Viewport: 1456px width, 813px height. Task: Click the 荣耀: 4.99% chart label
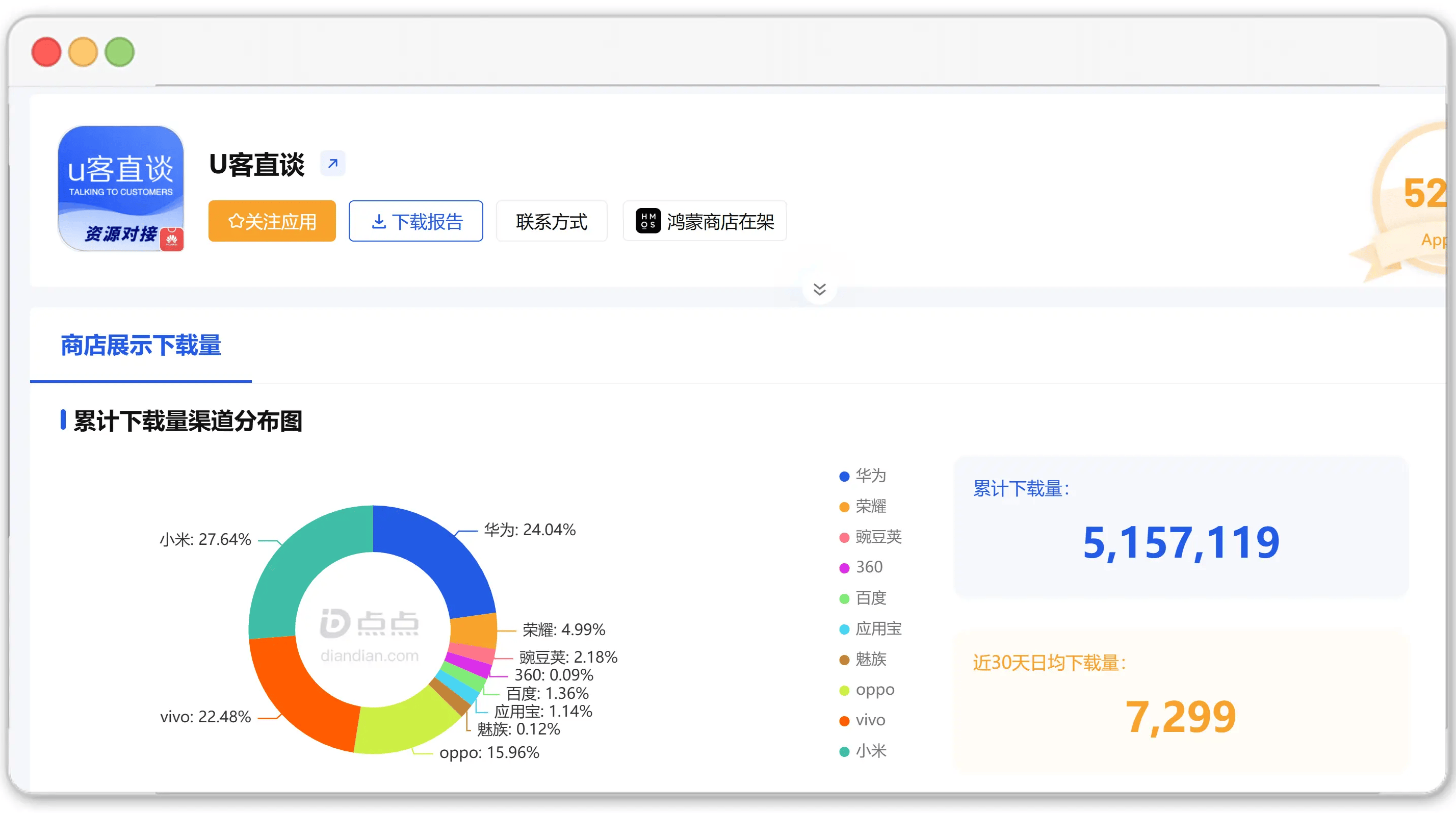click(563, 630)
